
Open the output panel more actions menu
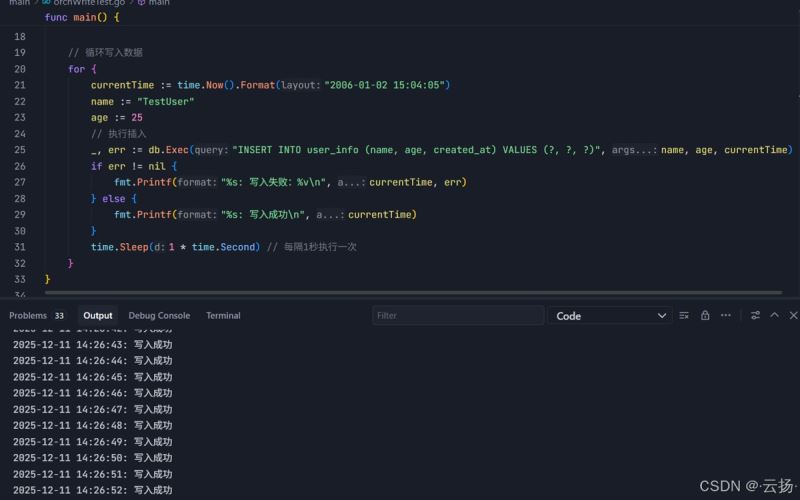coord(726,316)
